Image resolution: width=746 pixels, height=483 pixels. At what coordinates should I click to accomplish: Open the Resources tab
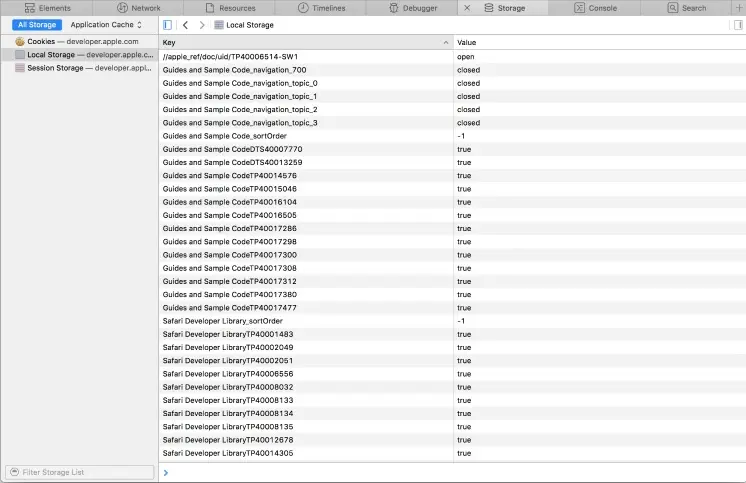(x=229, y=8)
